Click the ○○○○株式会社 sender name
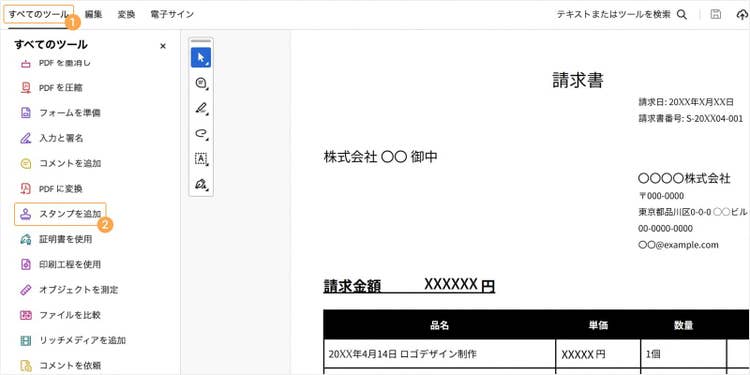 coord(684,178)
